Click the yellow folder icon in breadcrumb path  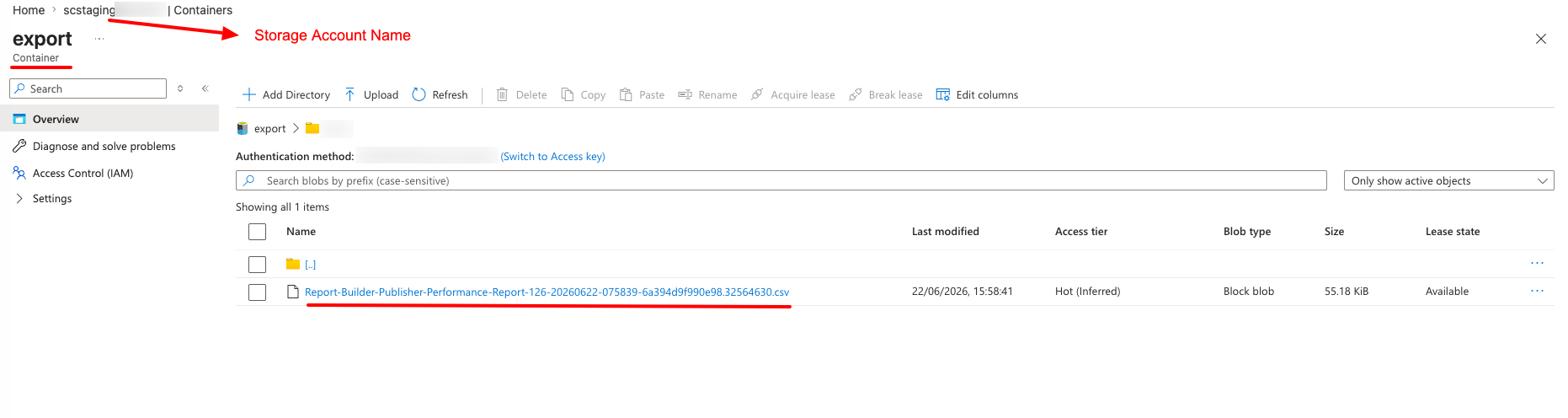click(312, 128)
